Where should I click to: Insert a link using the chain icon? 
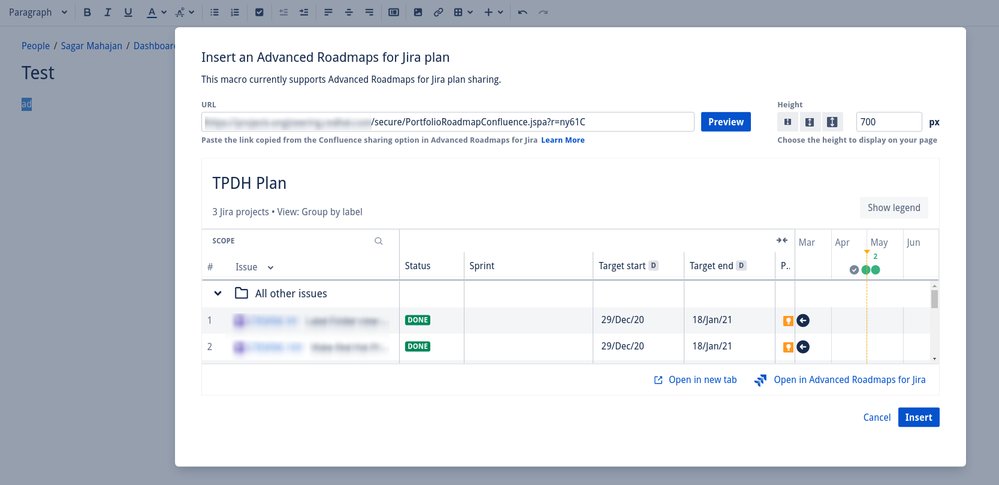pos(438,12)
